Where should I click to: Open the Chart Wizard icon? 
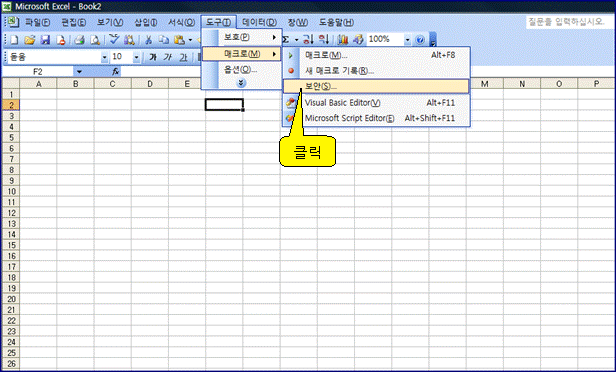(x=343, y=39)
